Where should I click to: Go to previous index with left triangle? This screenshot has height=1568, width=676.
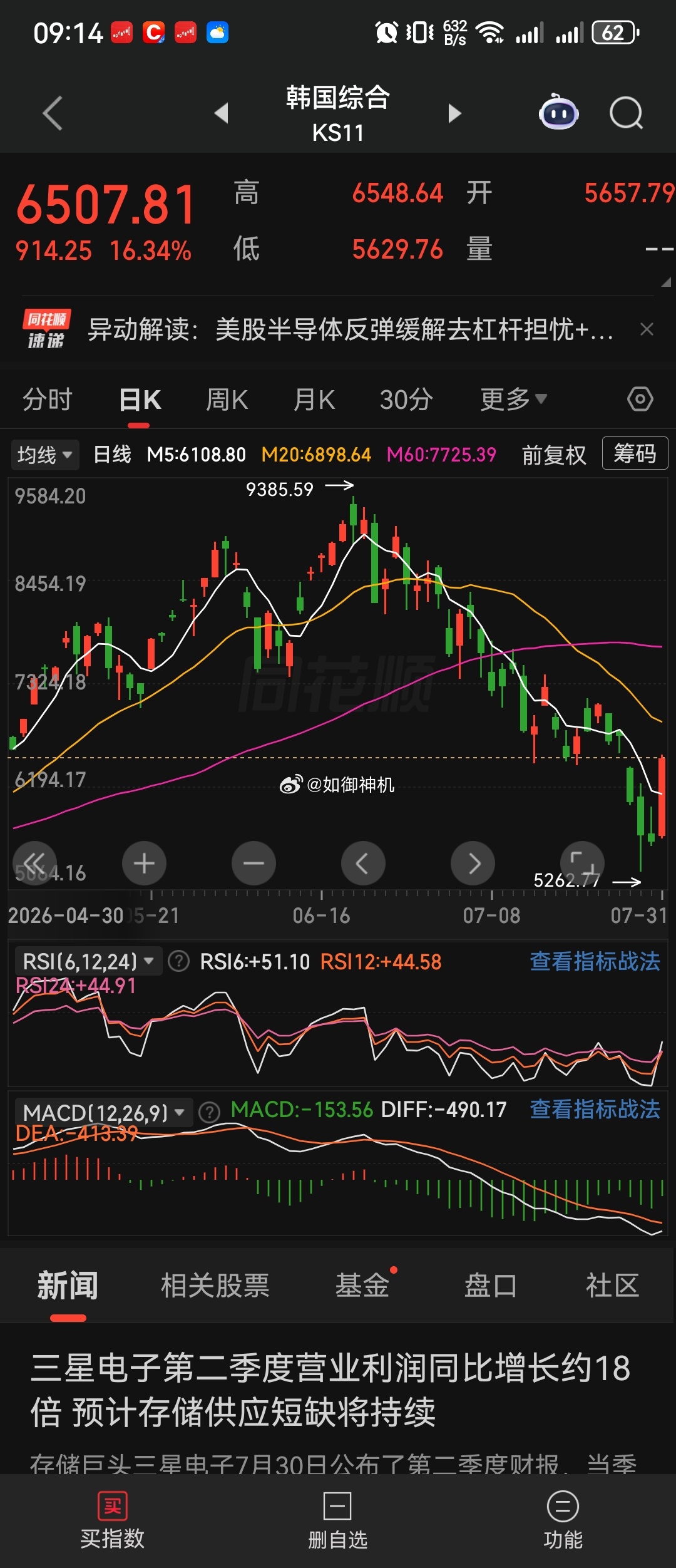pos(221,113)
